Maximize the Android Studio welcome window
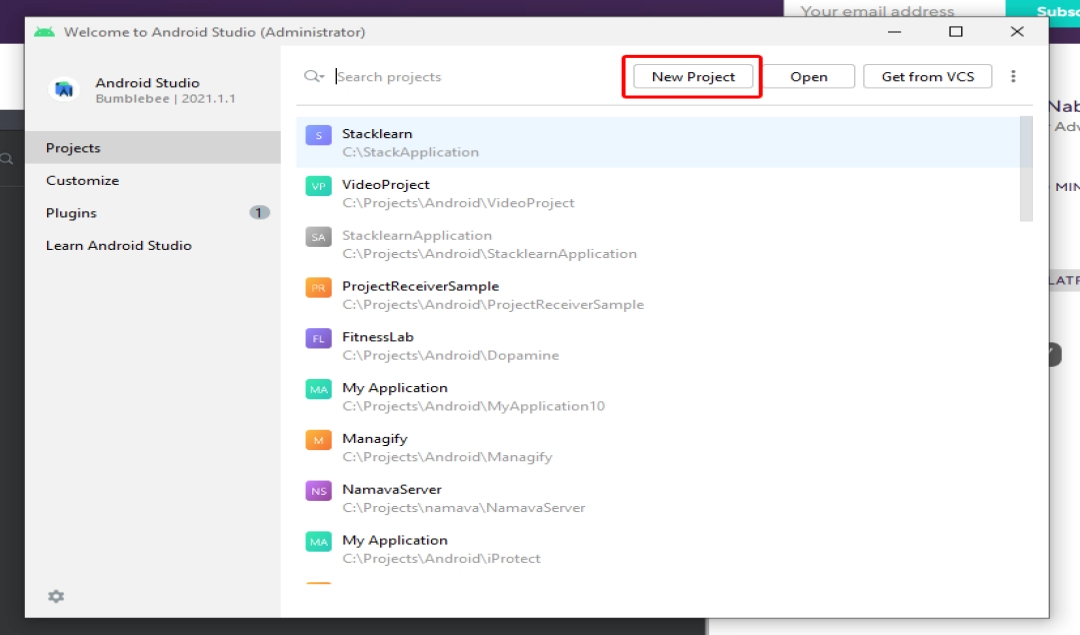1080x635 pixels. (x=955, y=32)
